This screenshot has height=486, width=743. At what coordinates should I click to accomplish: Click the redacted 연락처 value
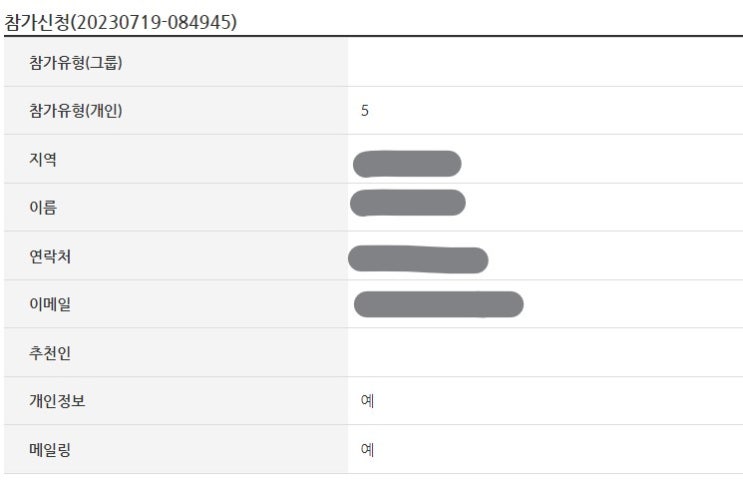(x=418, y=259)
